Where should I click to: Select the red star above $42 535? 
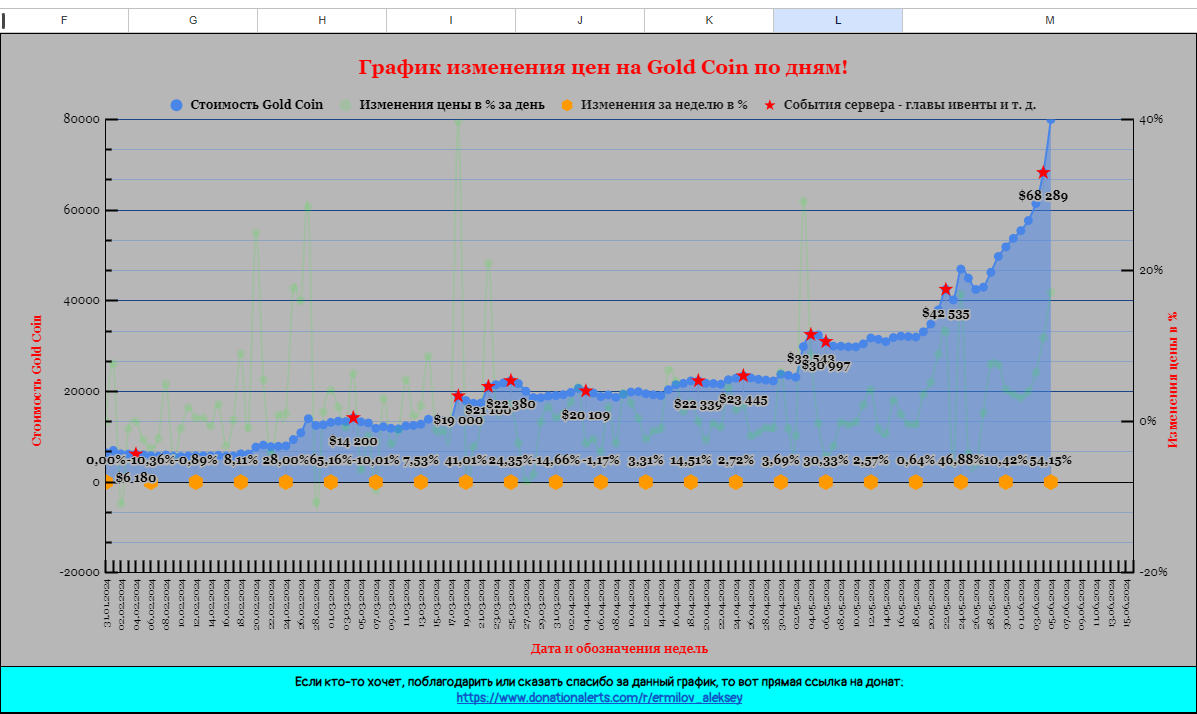point(946,290)
